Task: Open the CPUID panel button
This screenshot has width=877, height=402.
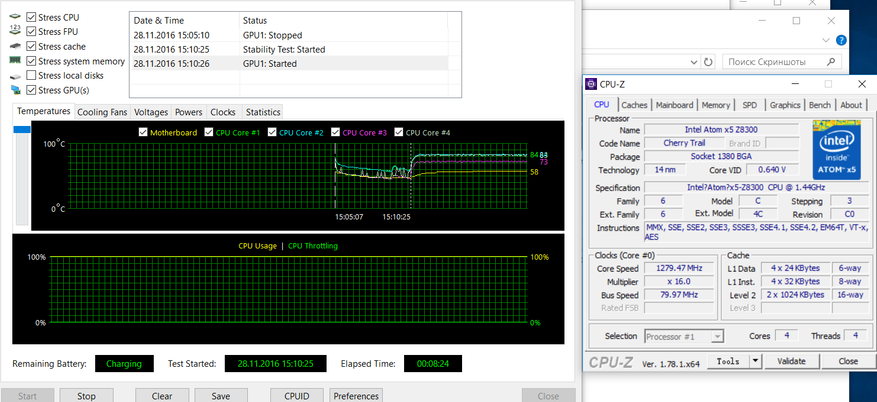Action: [x=296, y=395]
